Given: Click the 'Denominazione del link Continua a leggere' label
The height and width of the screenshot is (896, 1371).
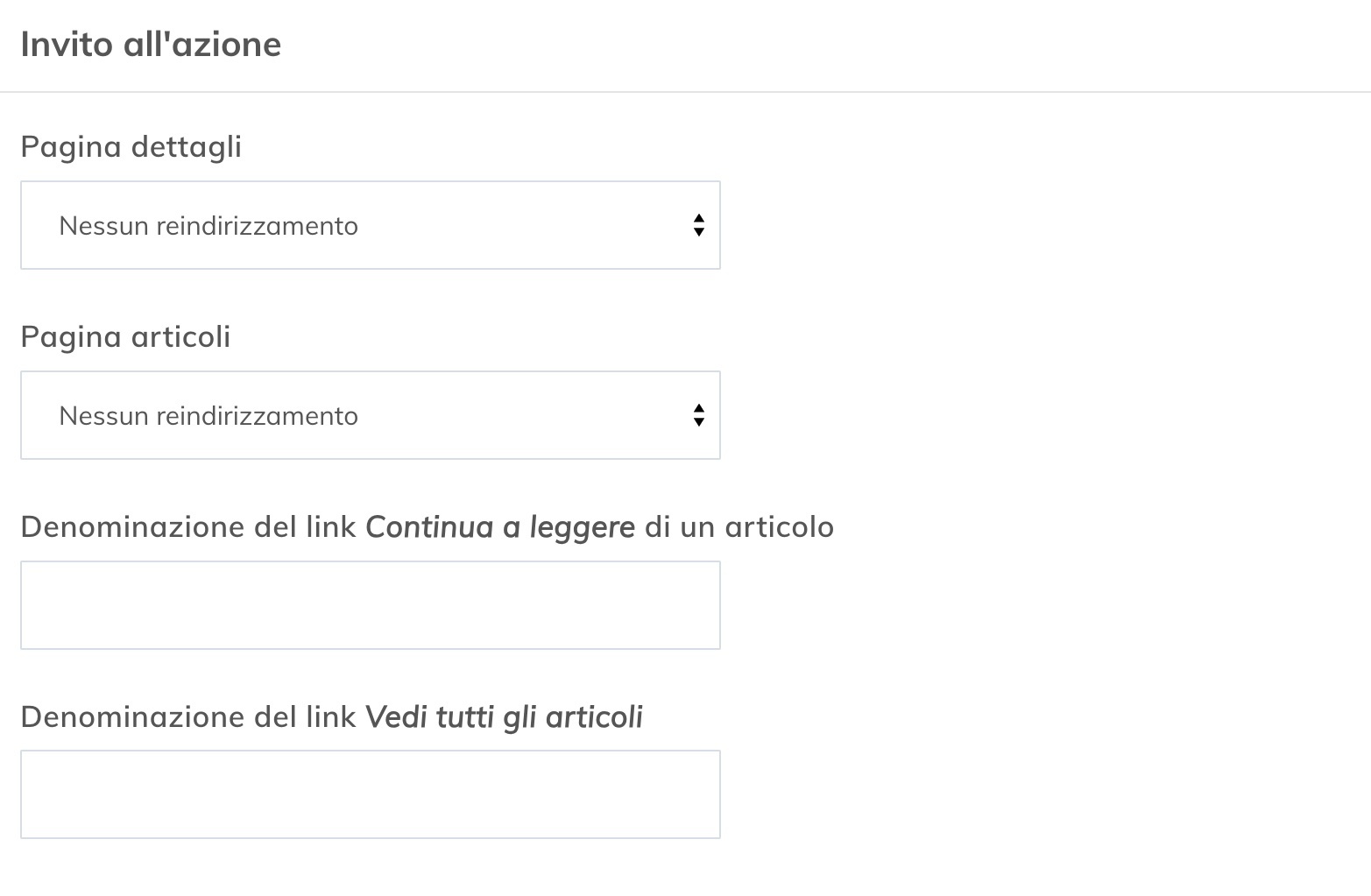Looking at the screenshot, I should 428,526.
